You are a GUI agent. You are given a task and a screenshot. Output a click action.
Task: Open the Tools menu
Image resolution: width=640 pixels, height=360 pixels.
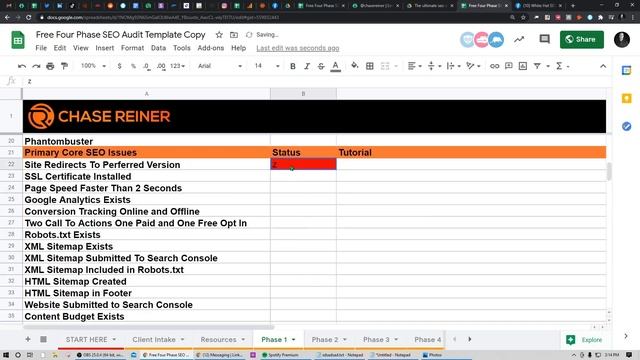pos(182,48)
